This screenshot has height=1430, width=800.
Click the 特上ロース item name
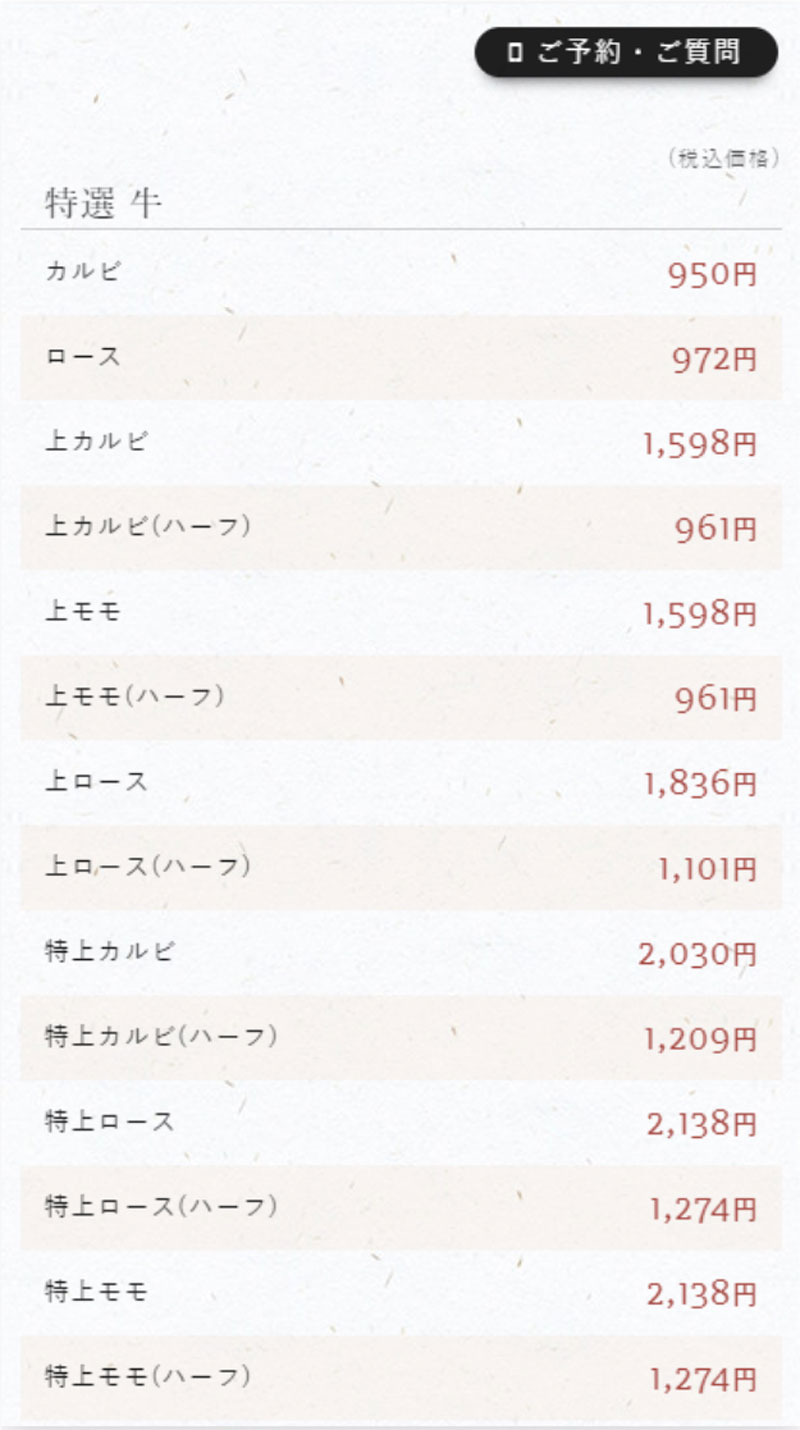110,1121
